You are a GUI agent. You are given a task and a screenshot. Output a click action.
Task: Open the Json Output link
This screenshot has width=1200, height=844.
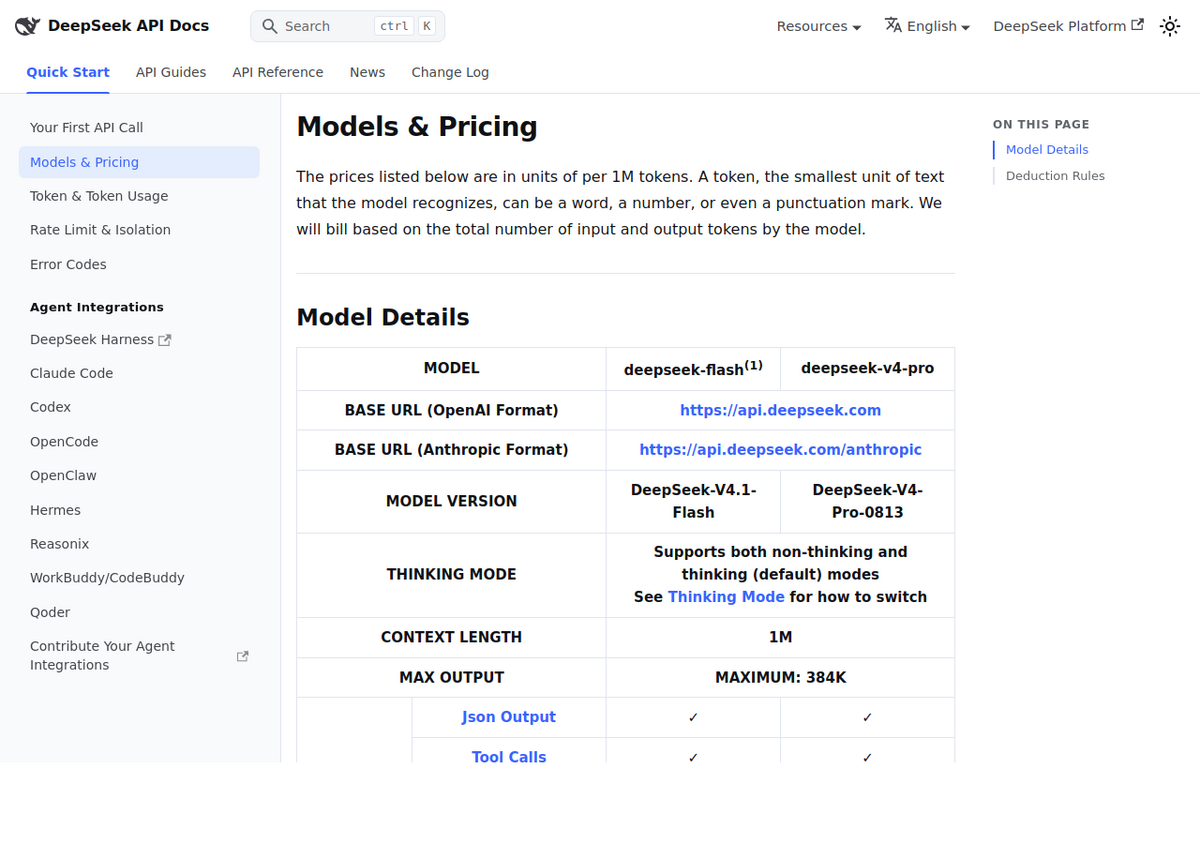(x=508, y=717)
